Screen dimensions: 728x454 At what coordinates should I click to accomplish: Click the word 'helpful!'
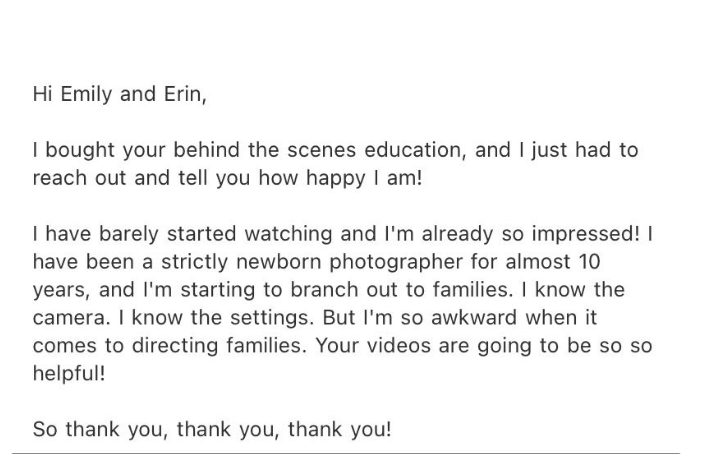click(x=69, y=374)
